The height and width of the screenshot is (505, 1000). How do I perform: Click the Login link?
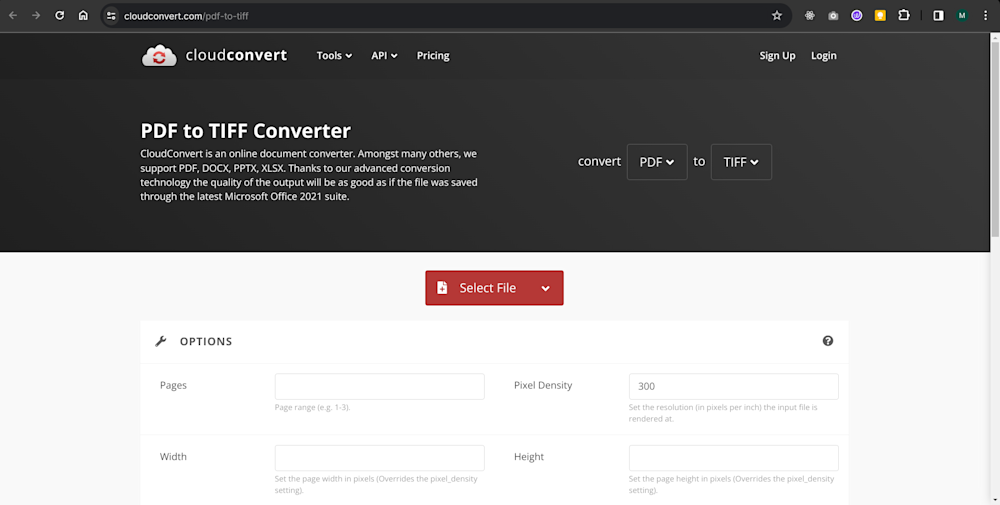[x=823, y=55]
